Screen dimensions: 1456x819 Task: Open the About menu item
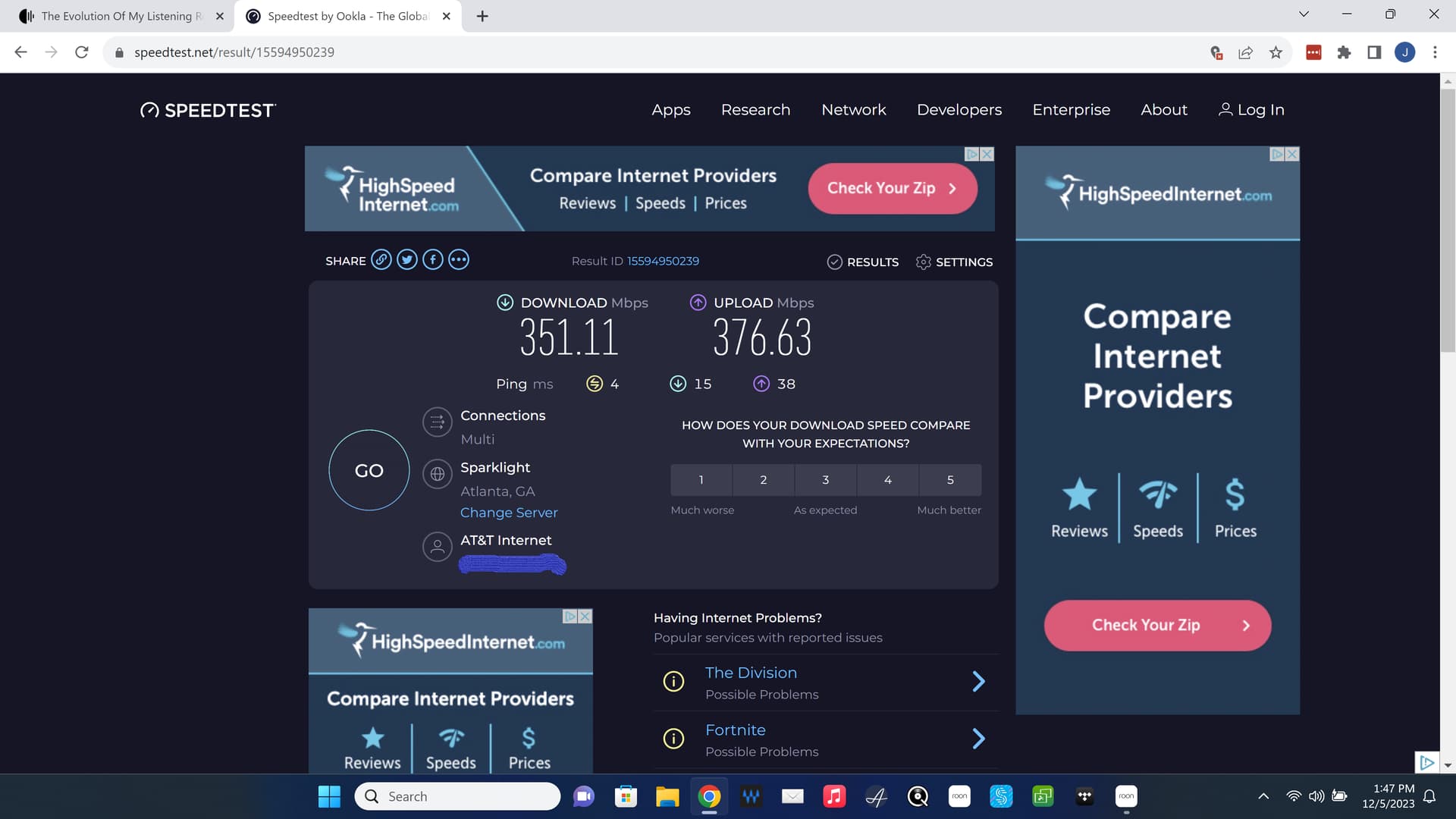pos(1164,110)
